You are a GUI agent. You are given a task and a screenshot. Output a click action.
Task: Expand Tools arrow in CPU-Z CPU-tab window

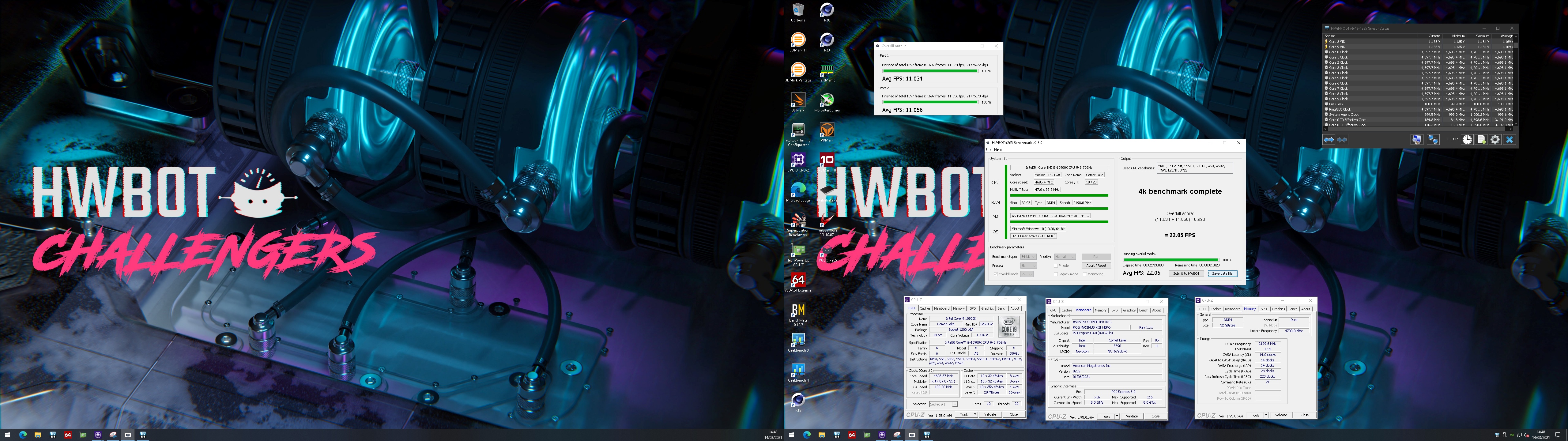975,414
